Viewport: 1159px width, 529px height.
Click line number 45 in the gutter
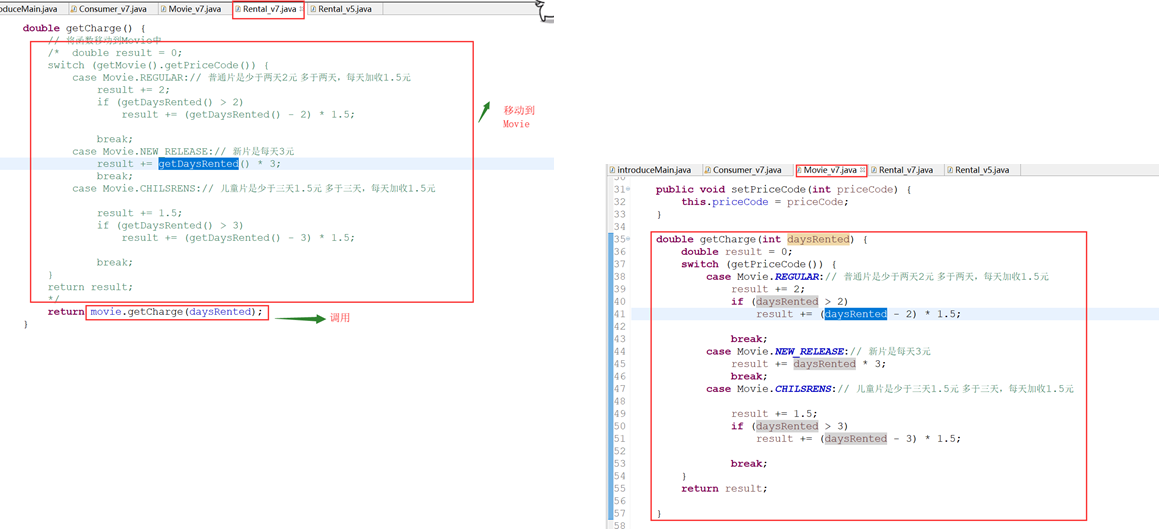click(x=619, y=364)
